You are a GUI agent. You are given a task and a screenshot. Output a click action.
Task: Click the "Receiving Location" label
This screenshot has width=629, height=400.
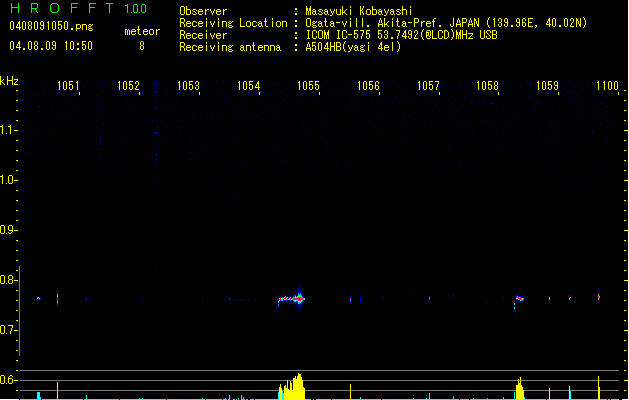tap(233, 23)
